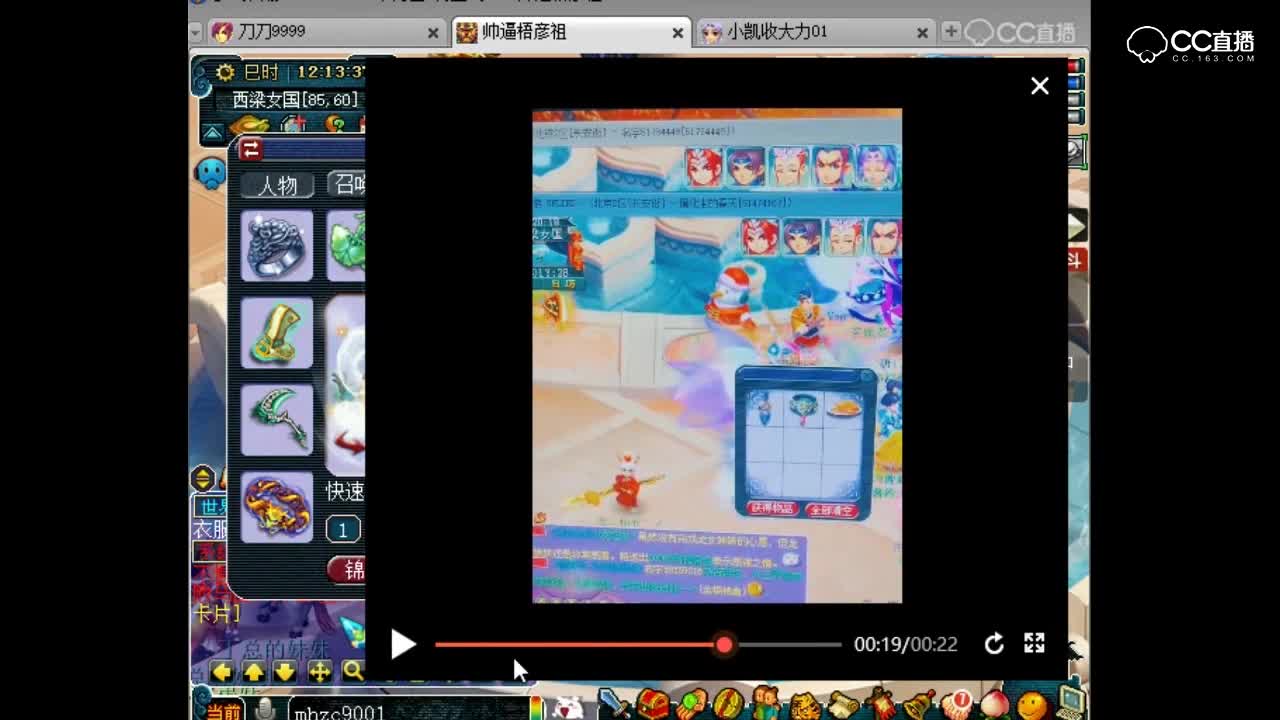
Task: Select the green leaf item slot
Action: point(346,246)
